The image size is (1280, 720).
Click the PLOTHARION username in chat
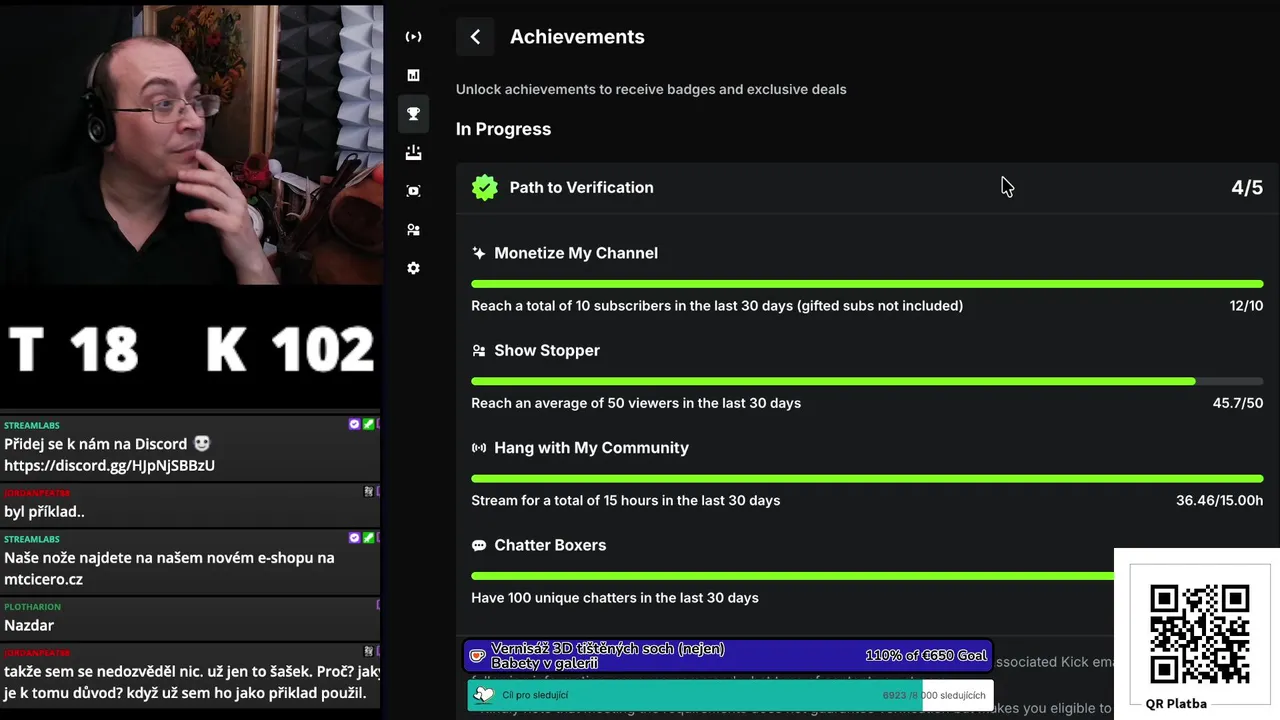point(32,607)
